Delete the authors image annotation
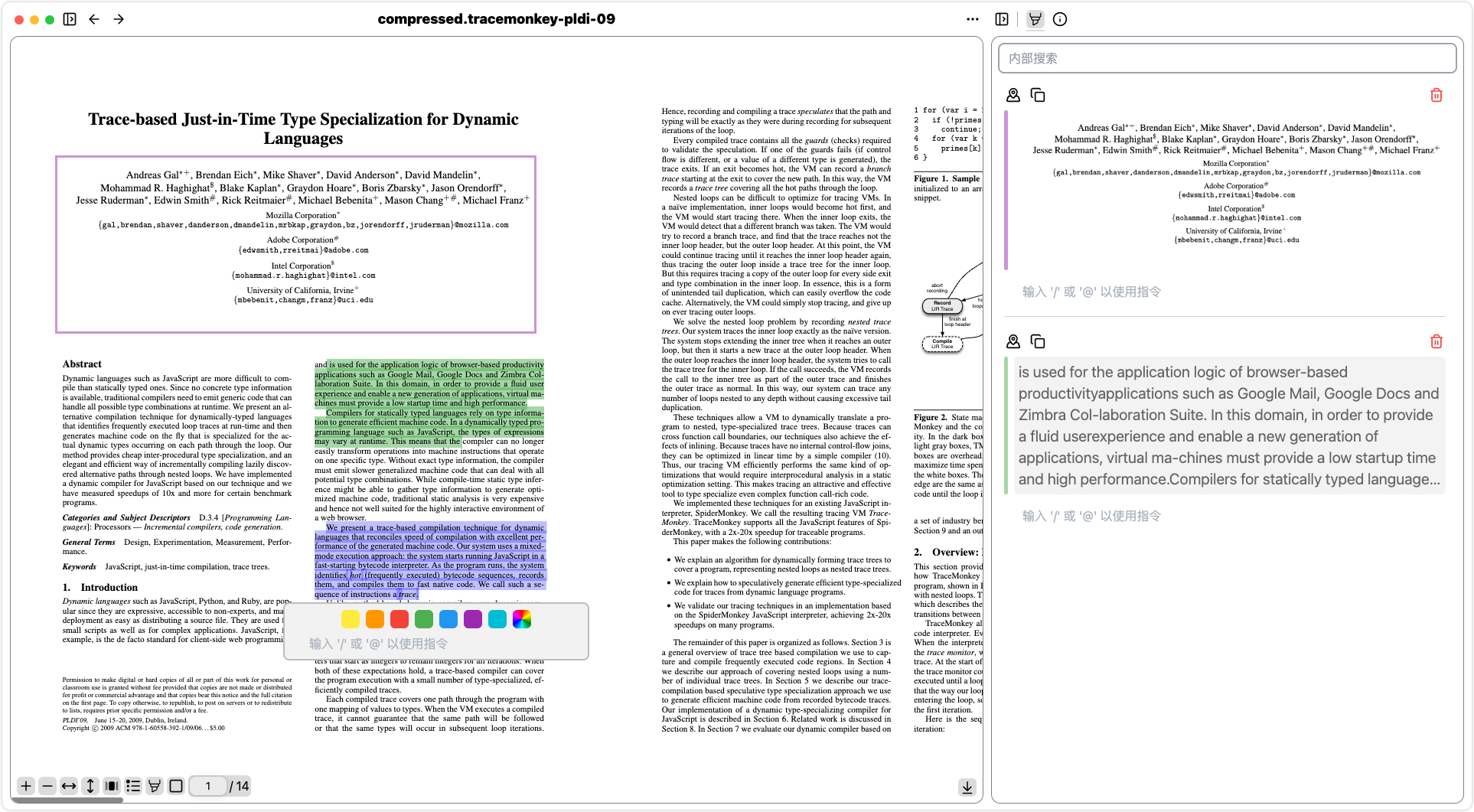The image size is (1474, 812). [1436, 95]
